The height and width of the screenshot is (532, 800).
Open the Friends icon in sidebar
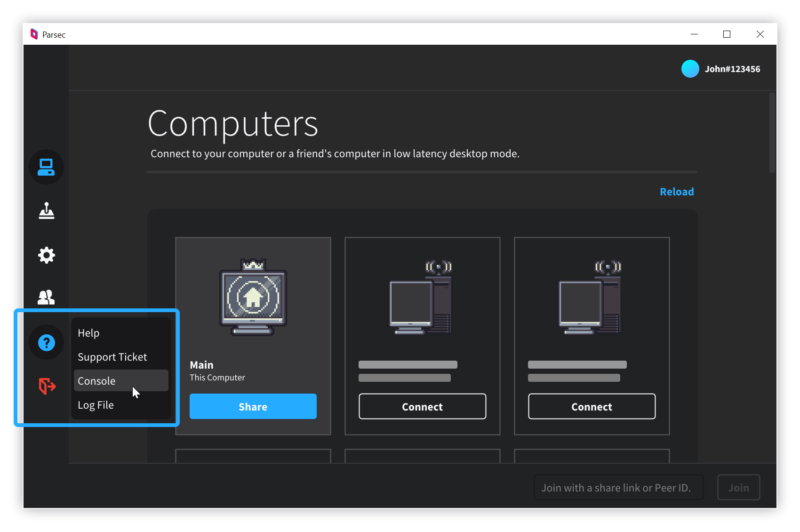point(46,297)
